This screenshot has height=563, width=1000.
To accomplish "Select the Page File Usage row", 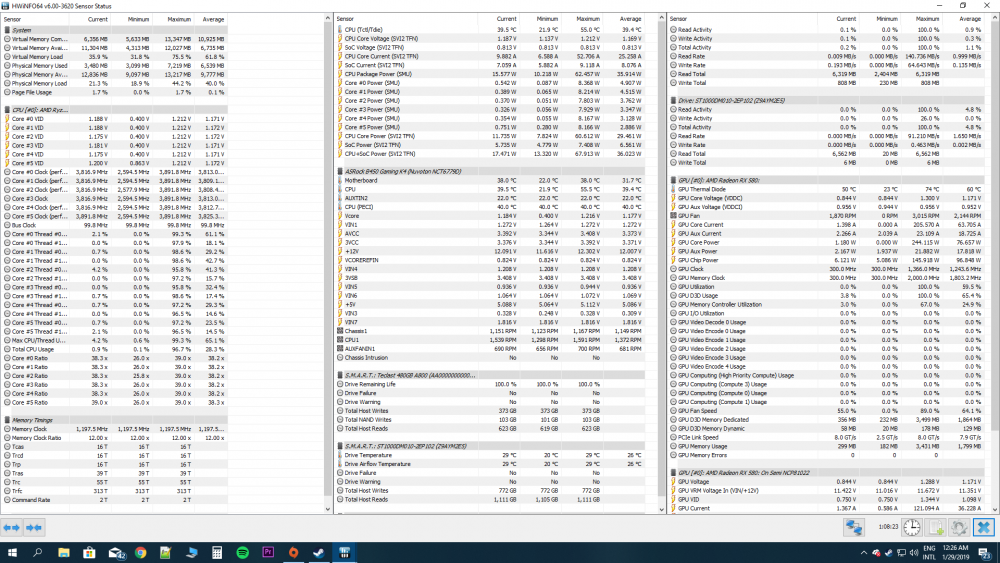I will tap(115, 92).
